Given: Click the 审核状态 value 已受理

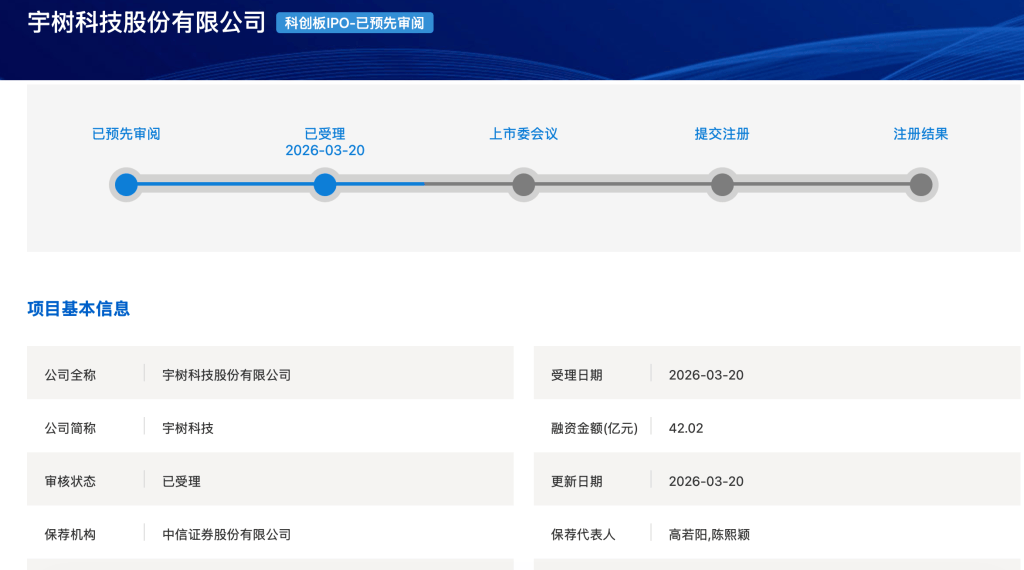Looking at the screenshot, I should click(182, 481).
